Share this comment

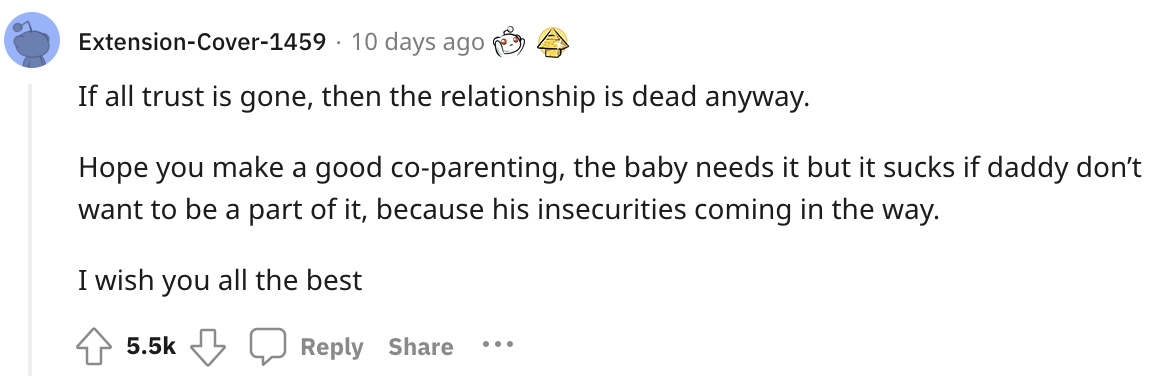[x=421, y=346]
